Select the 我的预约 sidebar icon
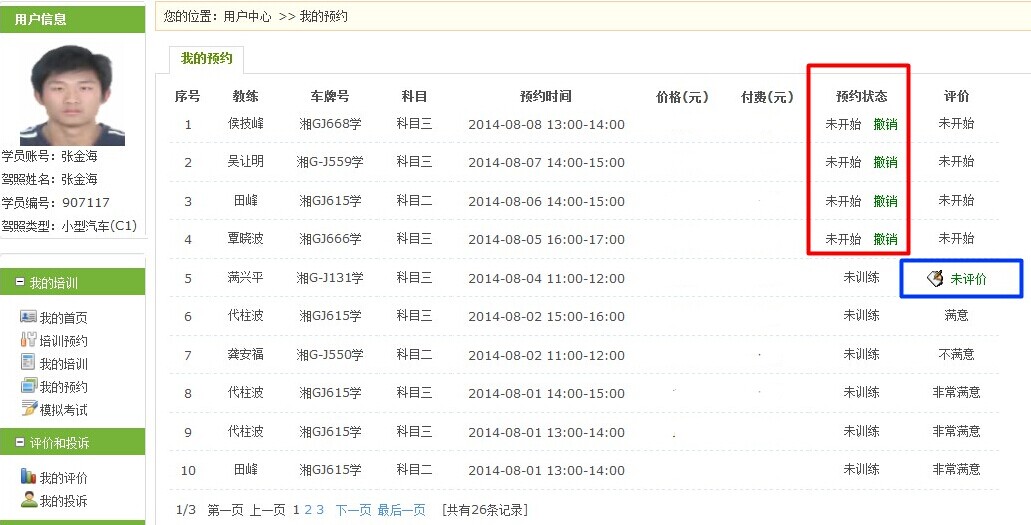 [x=28, y=386]
